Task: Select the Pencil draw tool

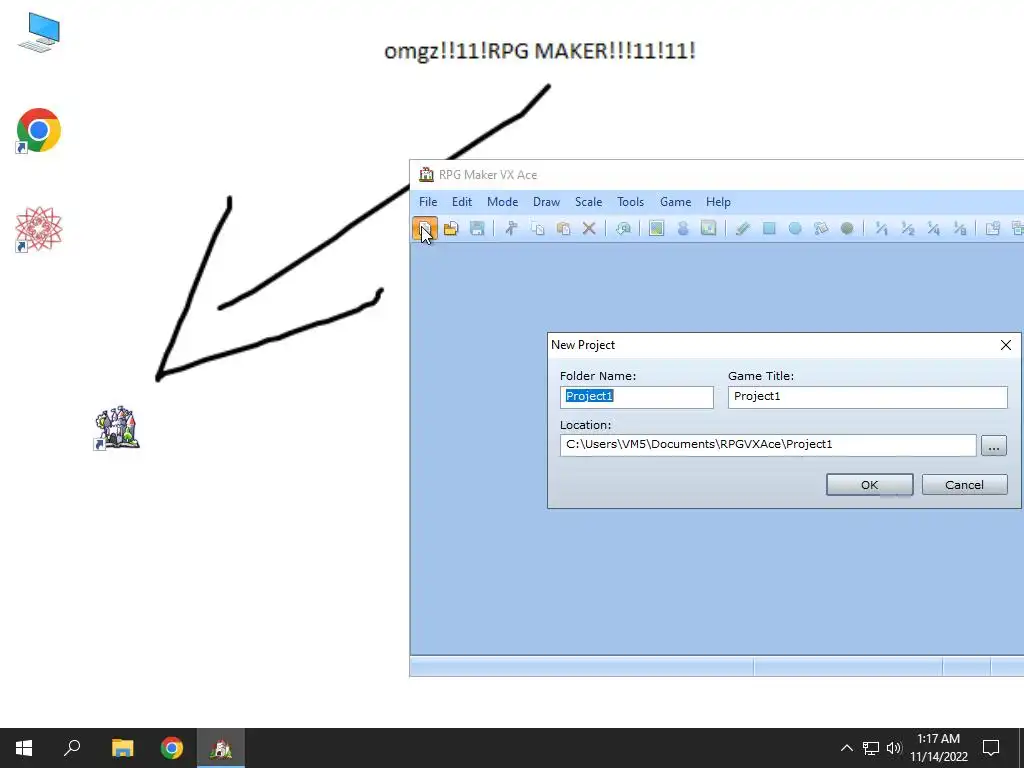Action: [x=743, y=228]
